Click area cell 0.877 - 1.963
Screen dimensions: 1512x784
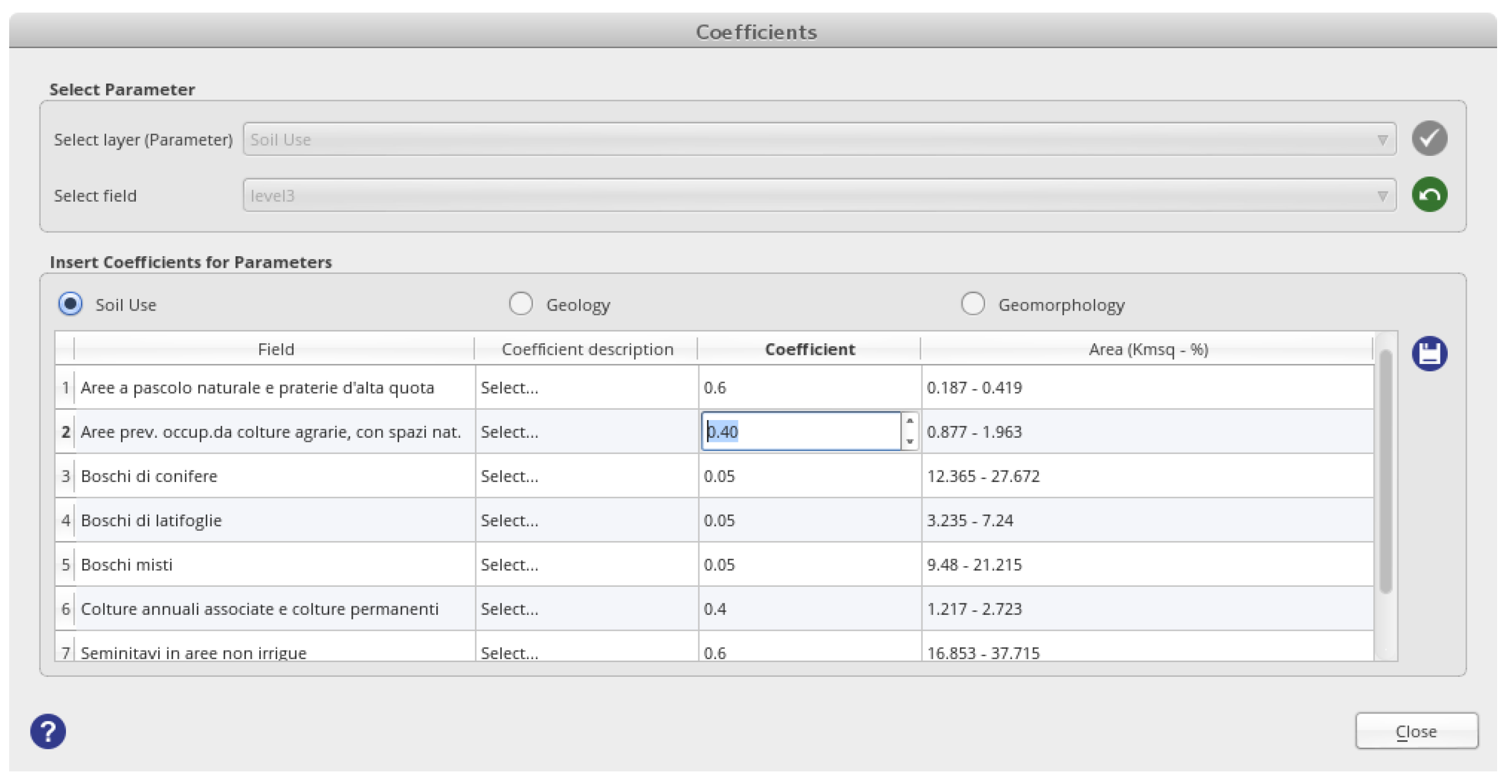(x=1147, y=432)
